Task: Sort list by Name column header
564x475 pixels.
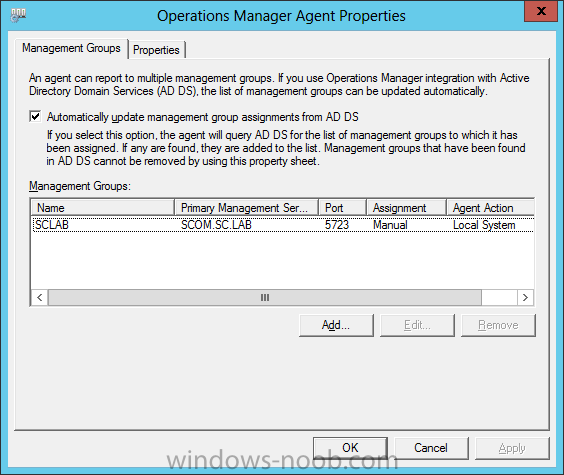Action: (103, 208)
